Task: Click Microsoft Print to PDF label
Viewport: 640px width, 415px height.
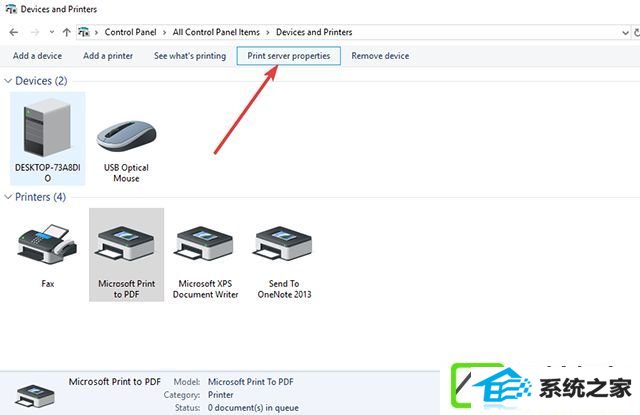Action: click(x=126, y=289)
